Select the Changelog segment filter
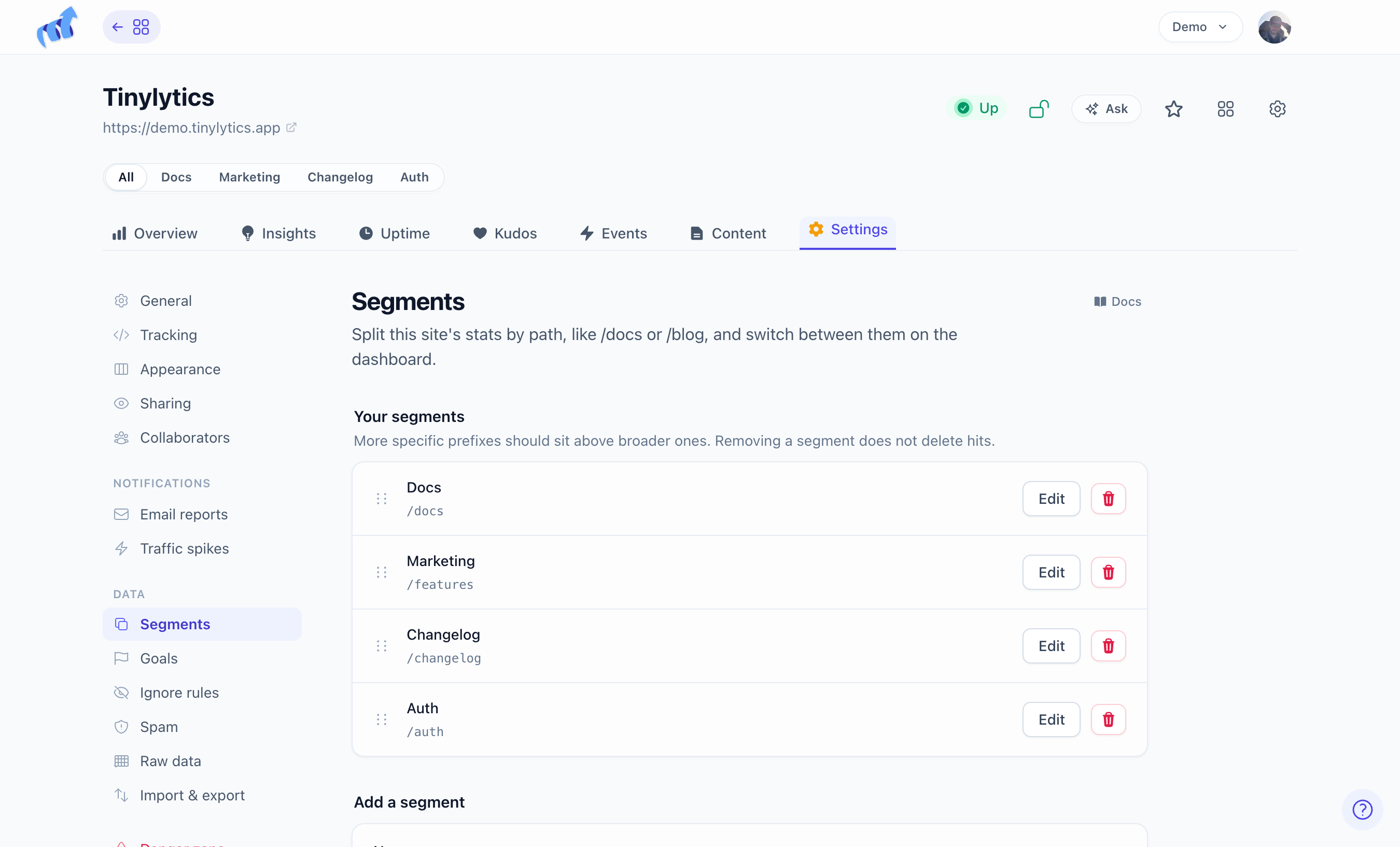Image resolution: width=1400 pixels, height=847 pixels. click(340, 177)
